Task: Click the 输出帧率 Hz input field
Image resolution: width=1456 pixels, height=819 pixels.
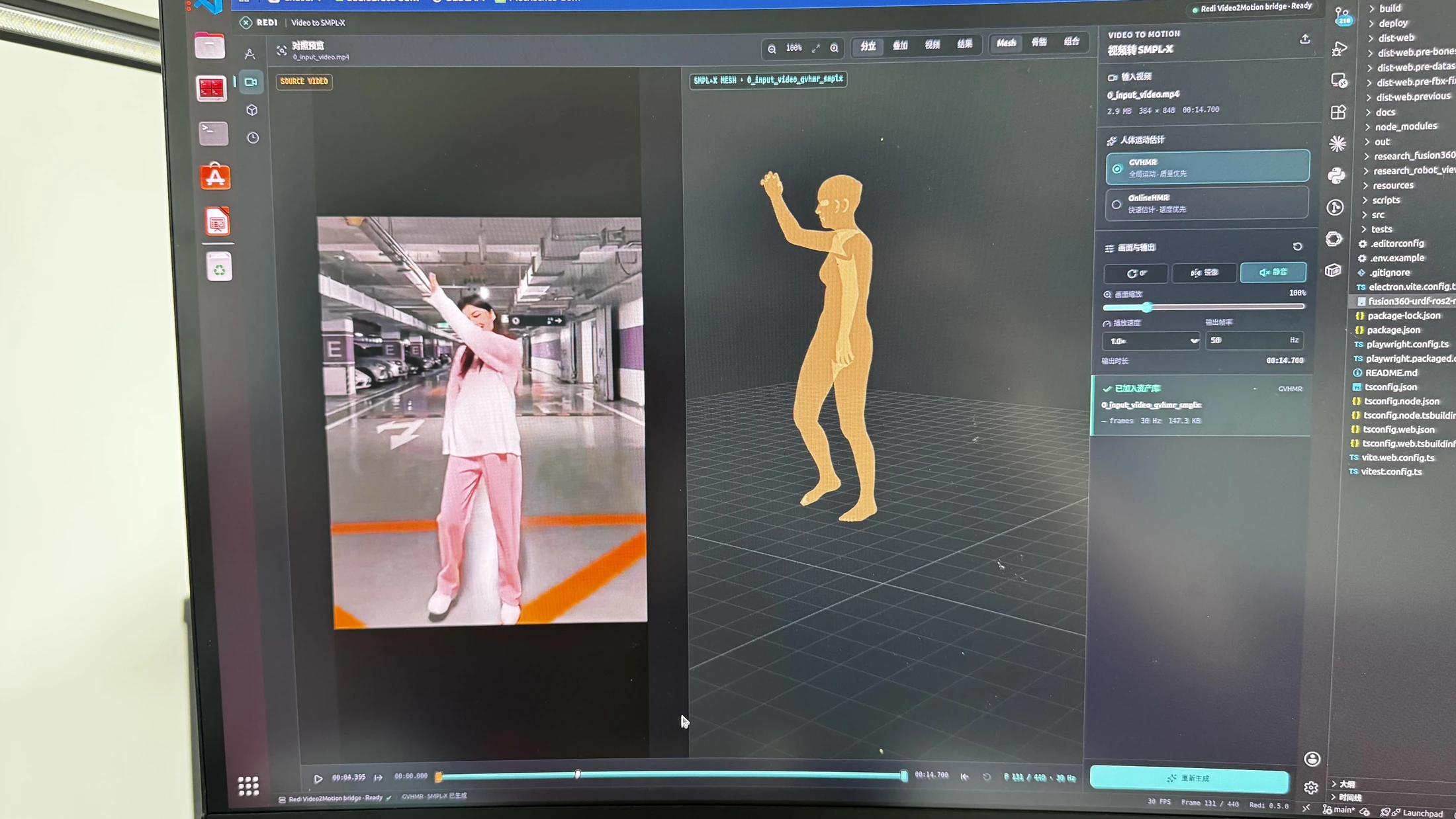Action: [1254, 340]
